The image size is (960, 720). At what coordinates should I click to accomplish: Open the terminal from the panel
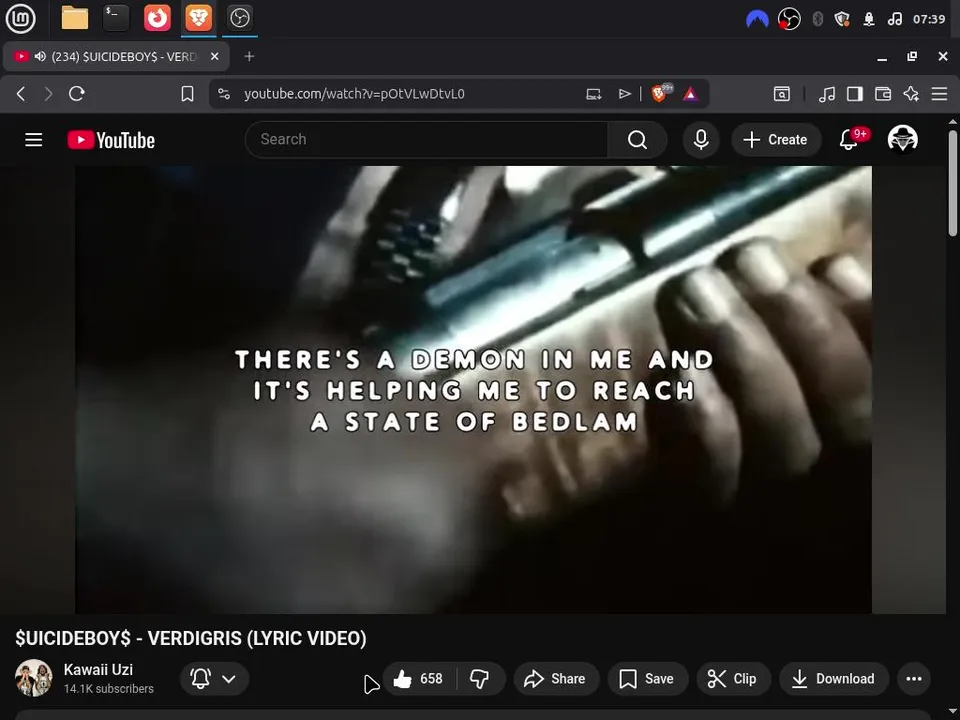(x=116, y=18)
